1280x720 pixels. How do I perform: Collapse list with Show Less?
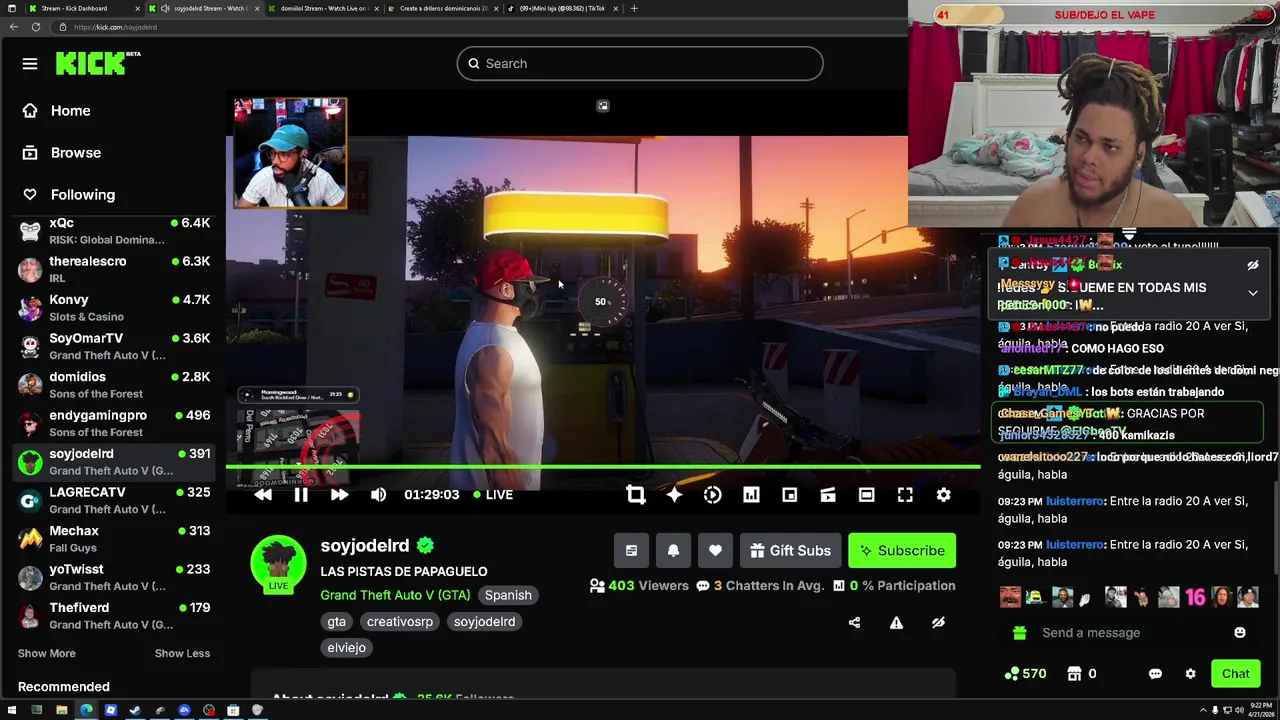point(182,653)
